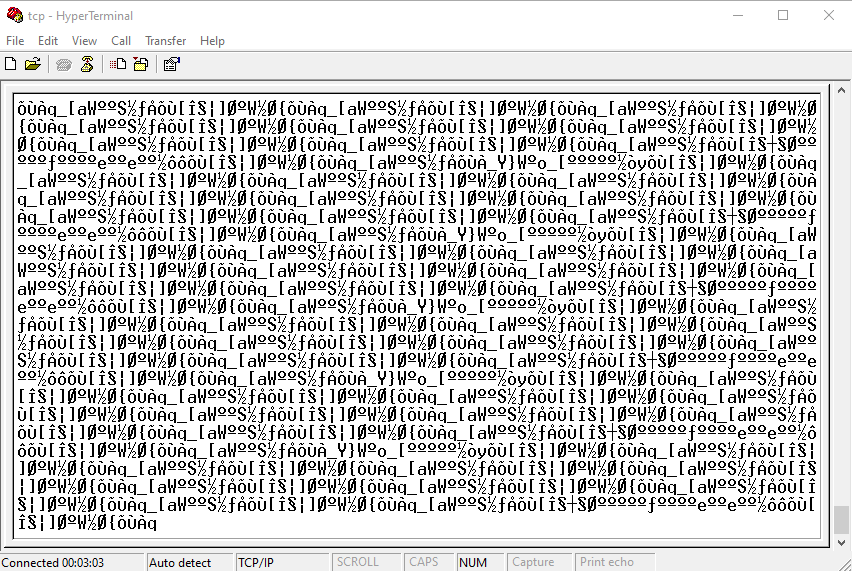Viewport: 852px width, 571px height.
Task: Open the Transfer menu
Action: pyautogui.click(x=166, y=41)
